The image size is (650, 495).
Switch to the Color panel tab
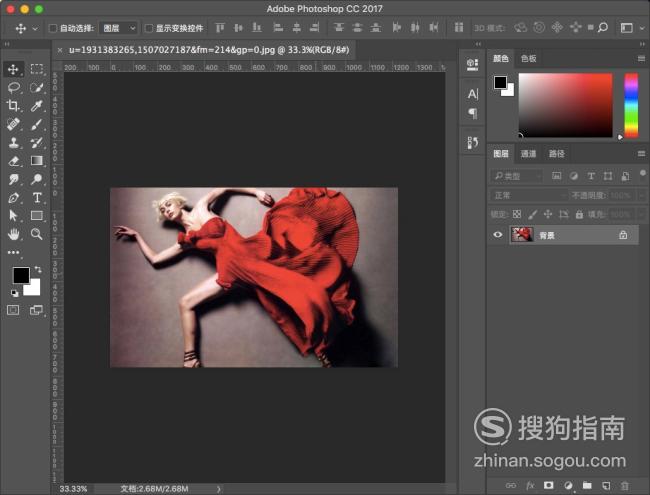501,58
